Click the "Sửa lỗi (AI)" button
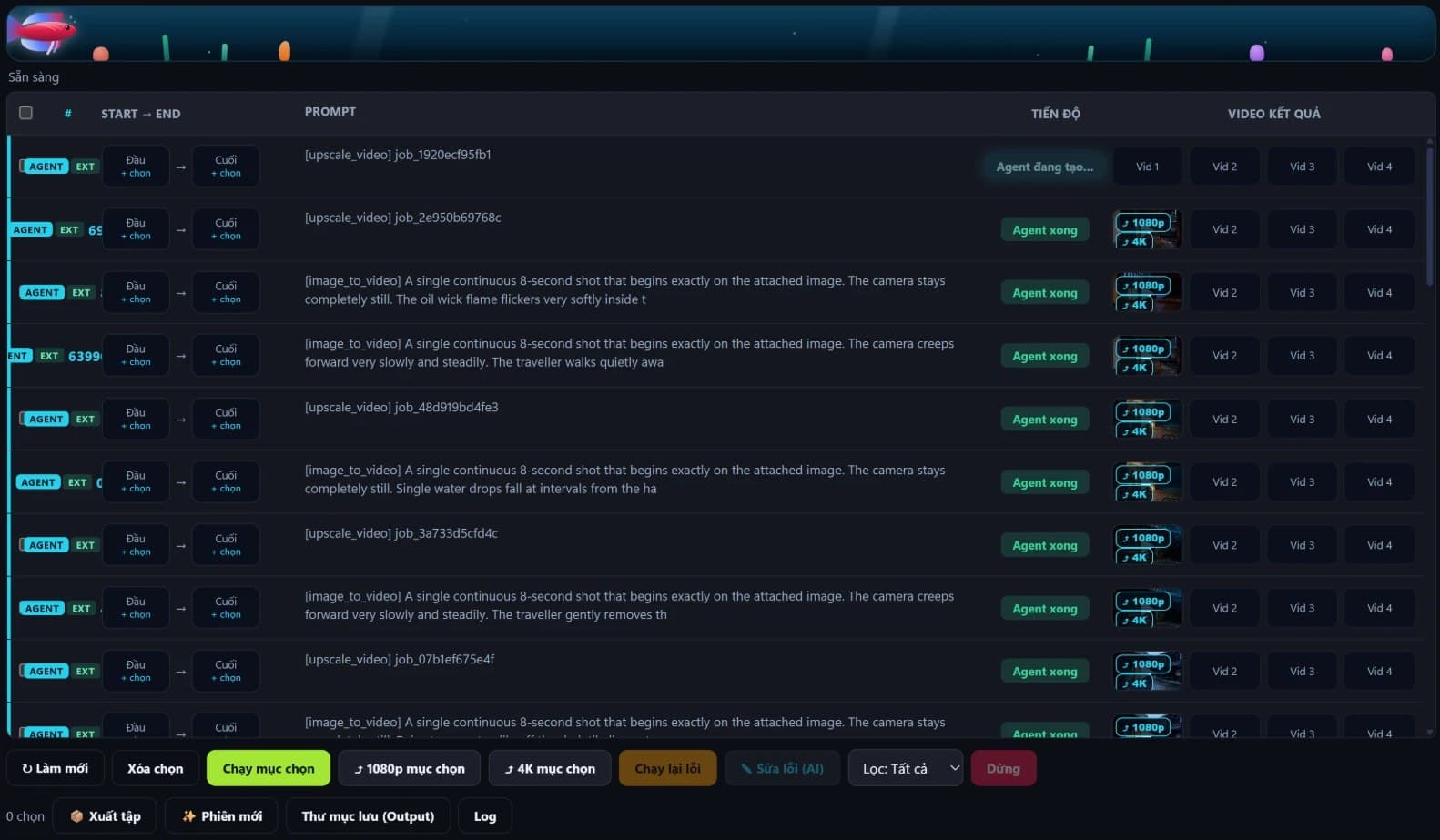1440x840 pixels. tap(782, 768)
